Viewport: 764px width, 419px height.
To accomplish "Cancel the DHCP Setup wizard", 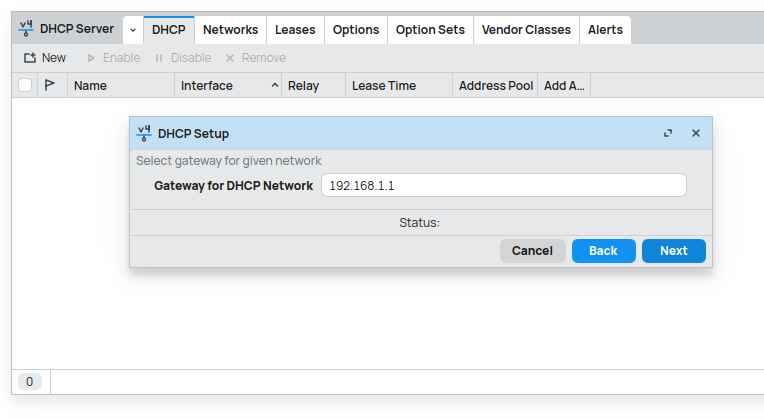I will tap(532, 251).
